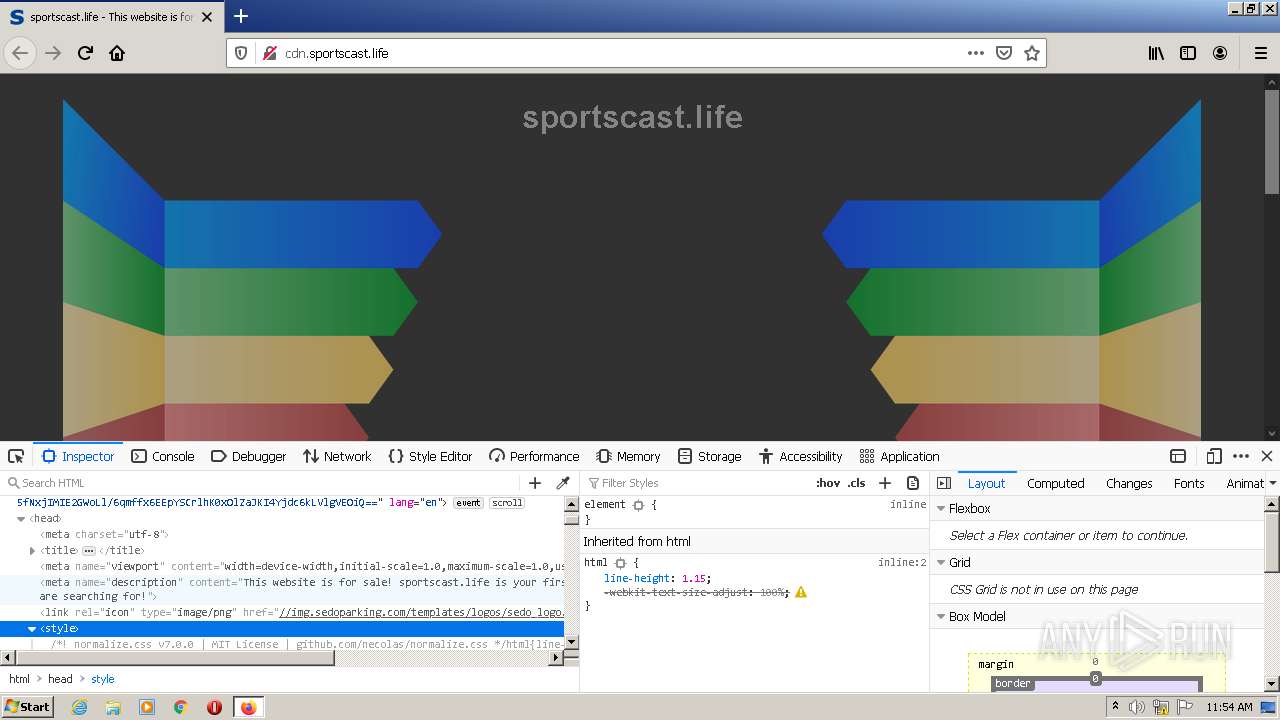The height and width of the screenshot is (720, 1280).
Task: Bookmark this page with the star
Action: click(x=1032, y=53)
